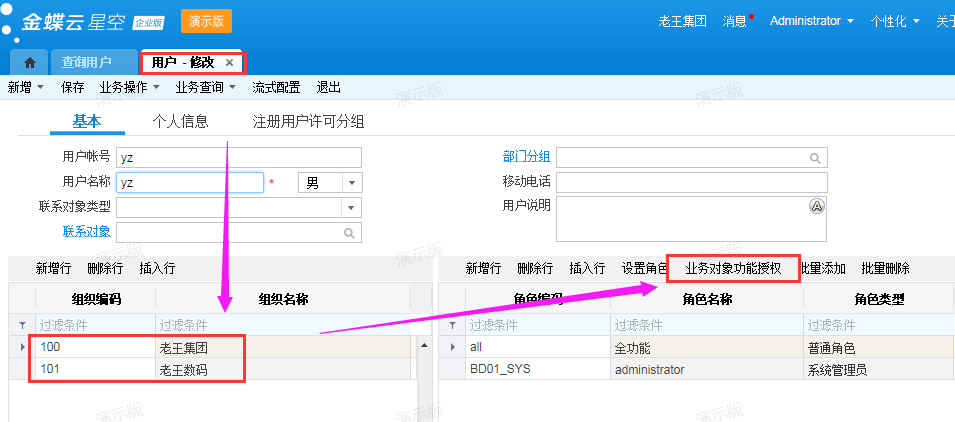Click the round A icon in 用户说明
955x422 pixels.
pyautogui.click(x=816, y=206)
